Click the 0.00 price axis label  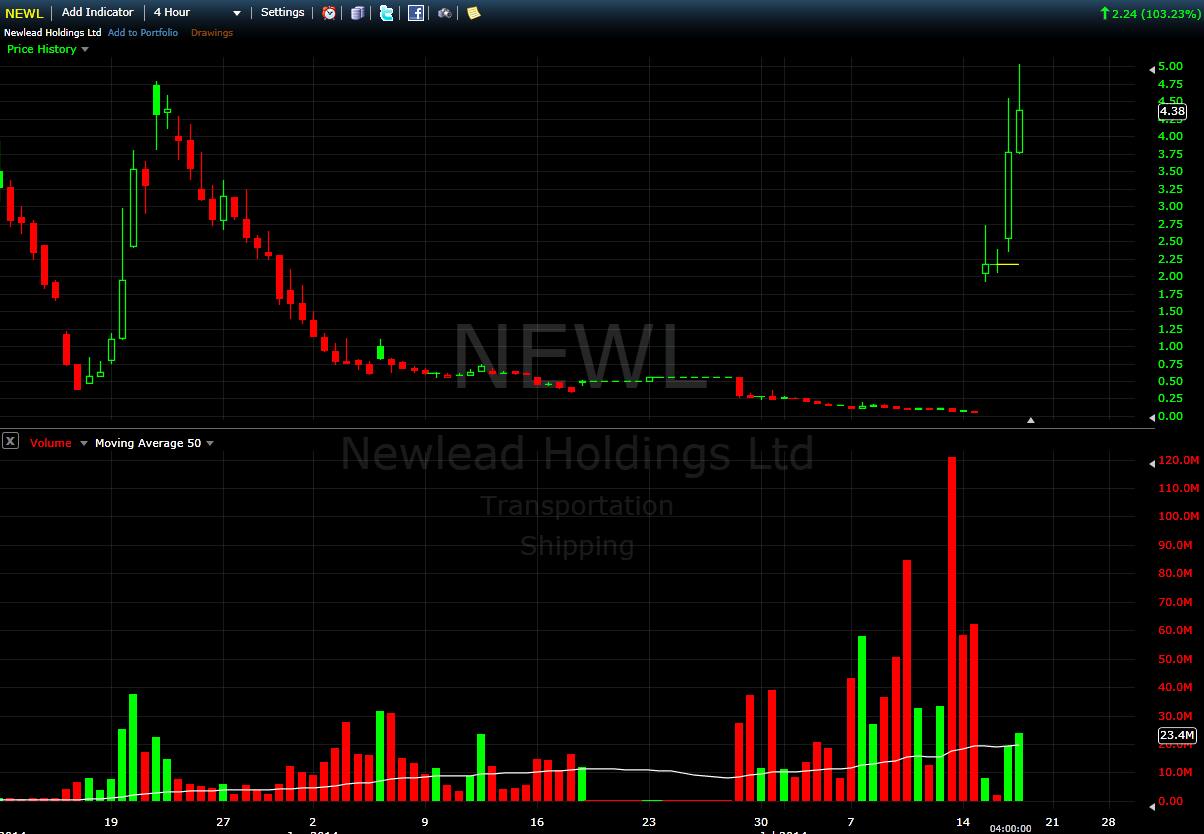[1171, 416]
